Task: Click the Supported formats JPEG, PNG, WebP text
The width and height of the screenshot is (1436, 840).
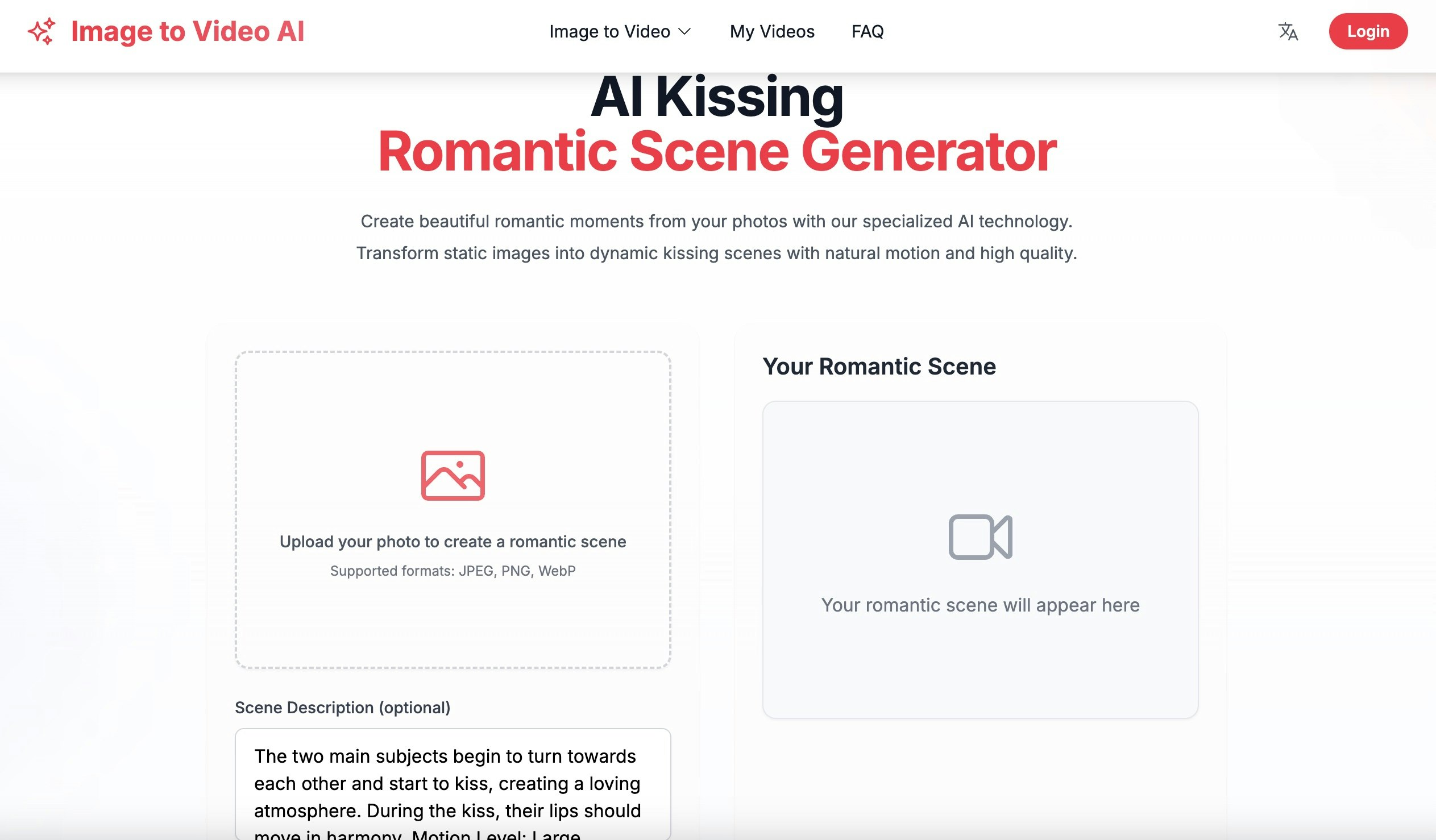Action: [453, 571]
